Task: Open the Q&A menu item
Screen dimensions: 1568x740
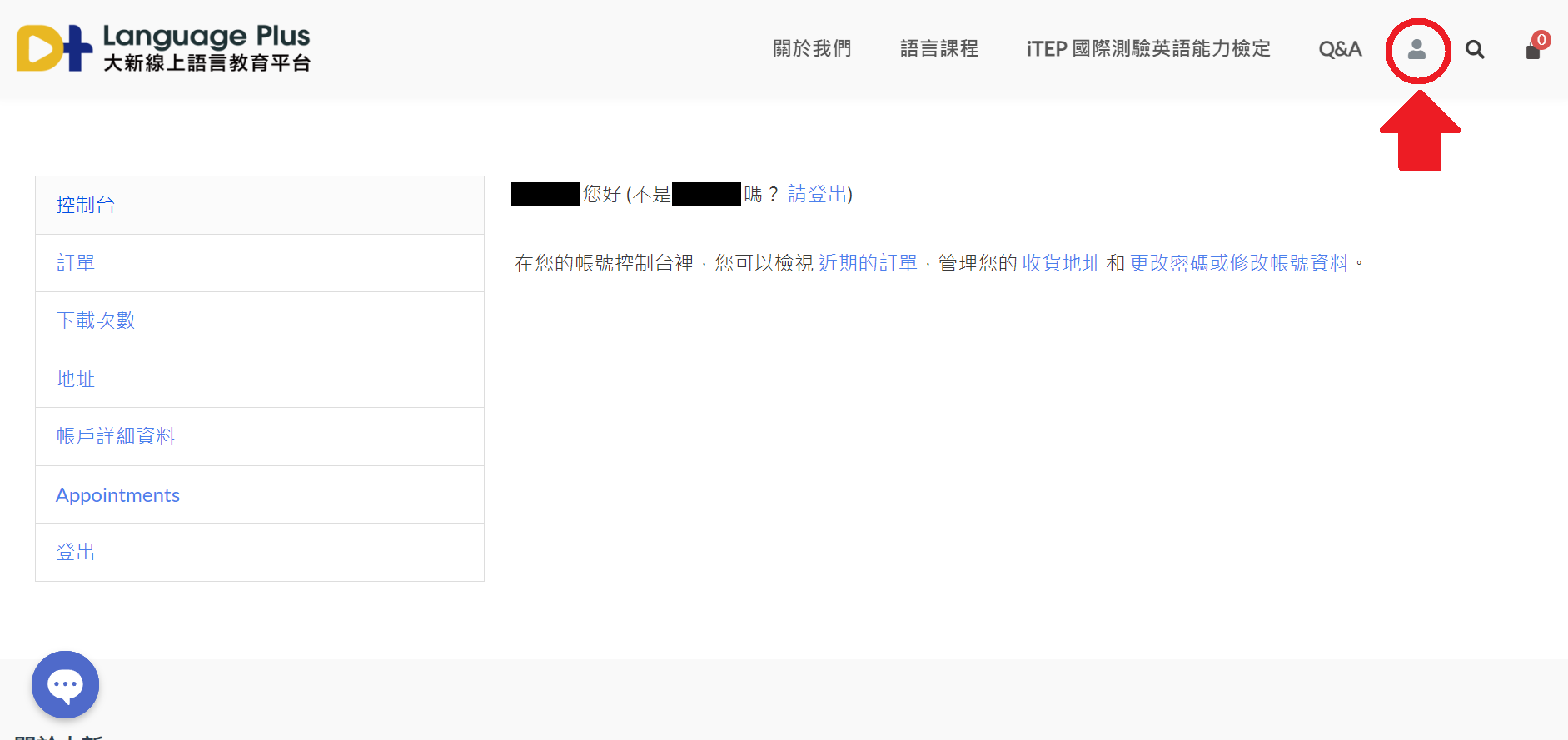Action: 1340,49
